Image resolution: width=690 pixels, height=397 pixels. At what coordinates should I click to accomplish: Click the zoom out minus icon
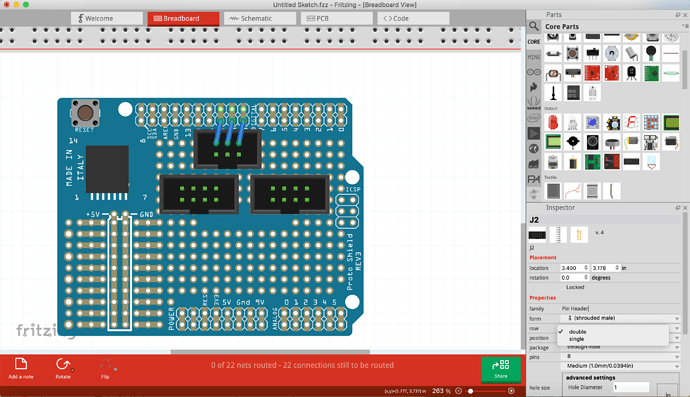tap(459, 391)
